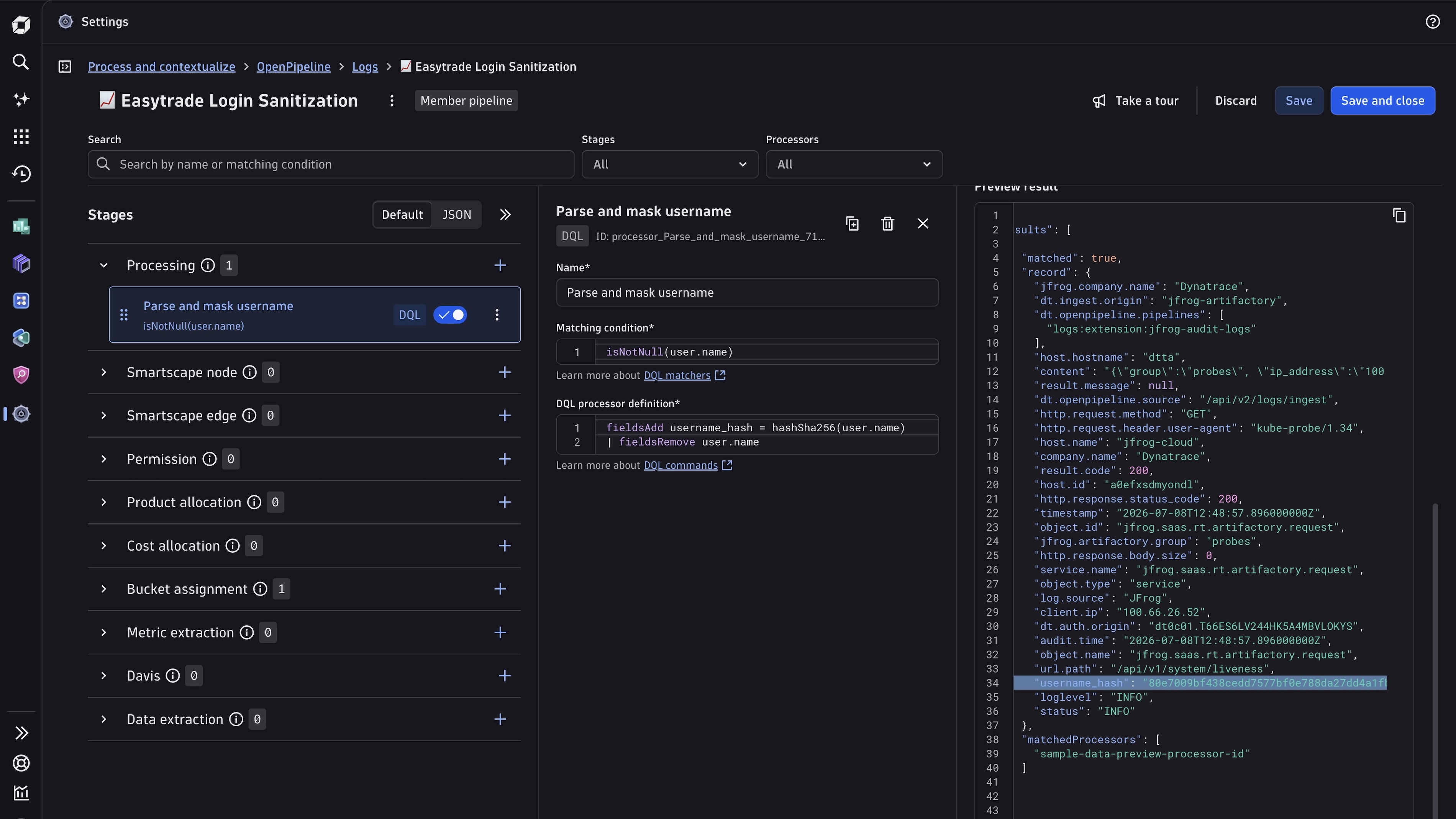Image resolution: width=1456 pixels, height=819 pixels.
Task: Expand the Data extraction stage
Action: pyautogui.click(x=103, y=719)
